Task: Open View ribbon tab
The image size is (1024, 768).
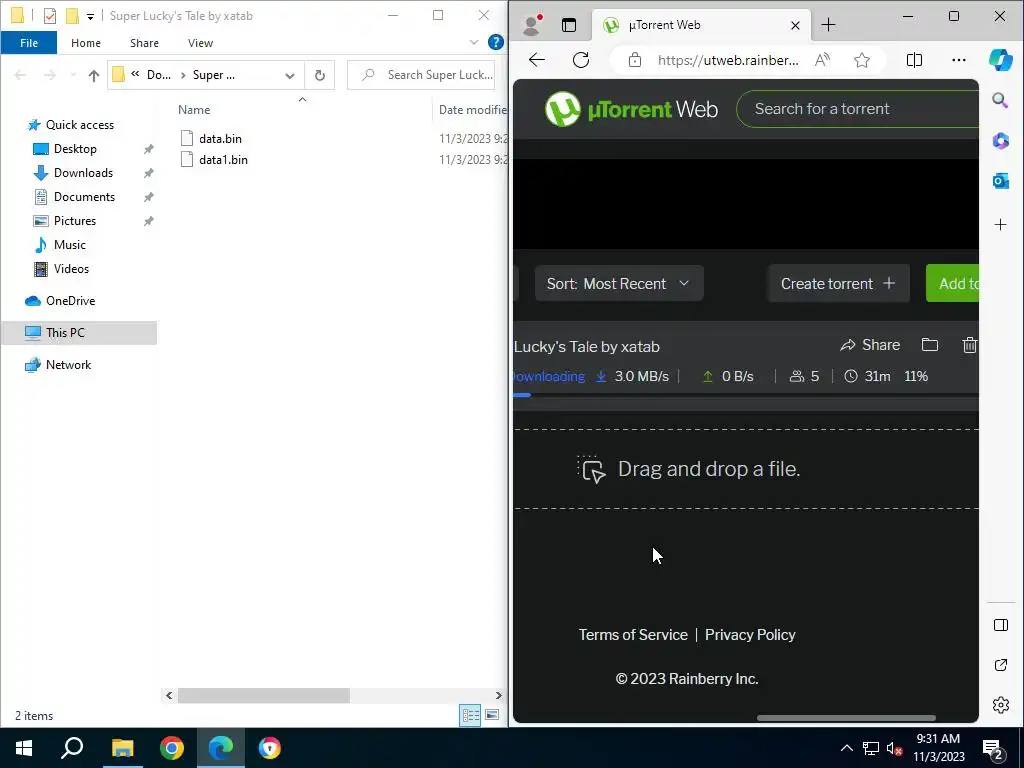Action: pos(200,42)
